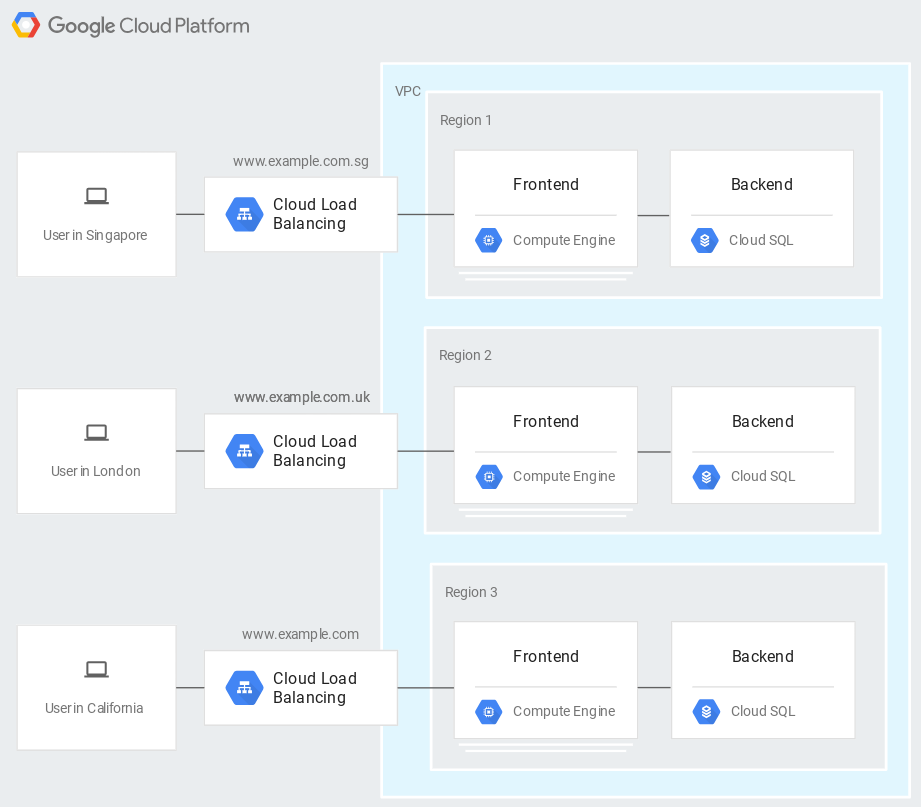Screen dimensions: 921x807
Task: Click the Cloud SQL icon in Region 1
Action: click(x=705, y=240)
